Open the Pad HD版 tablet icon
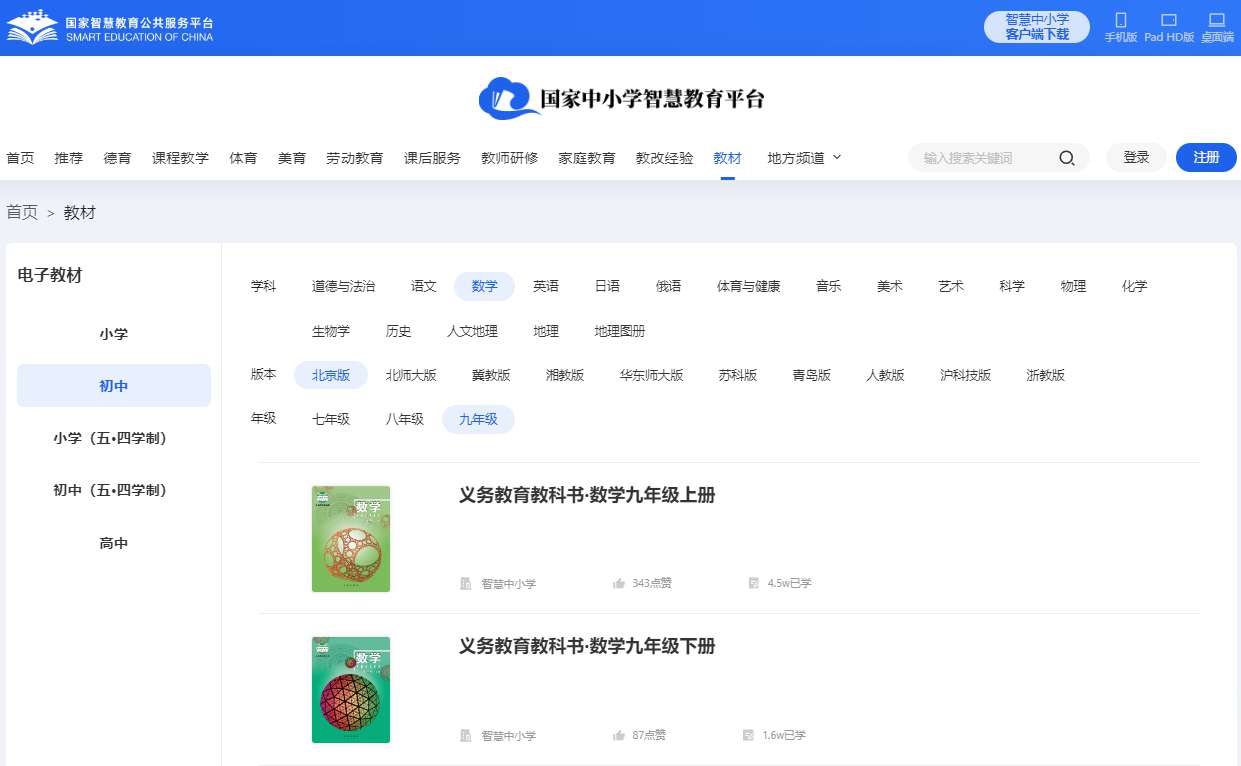The width and height of the screenshot is (1241, 766). tap(1169, 20)
